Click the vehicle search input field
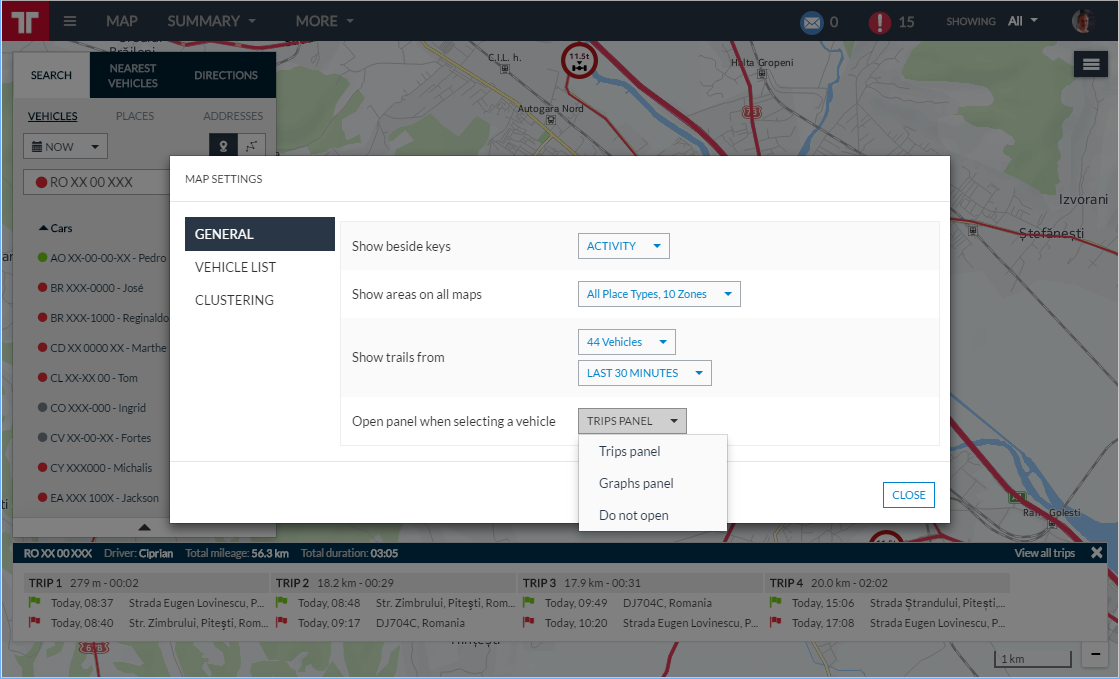The height and width of the screenshot is (679, 1120). pos(95,183)
